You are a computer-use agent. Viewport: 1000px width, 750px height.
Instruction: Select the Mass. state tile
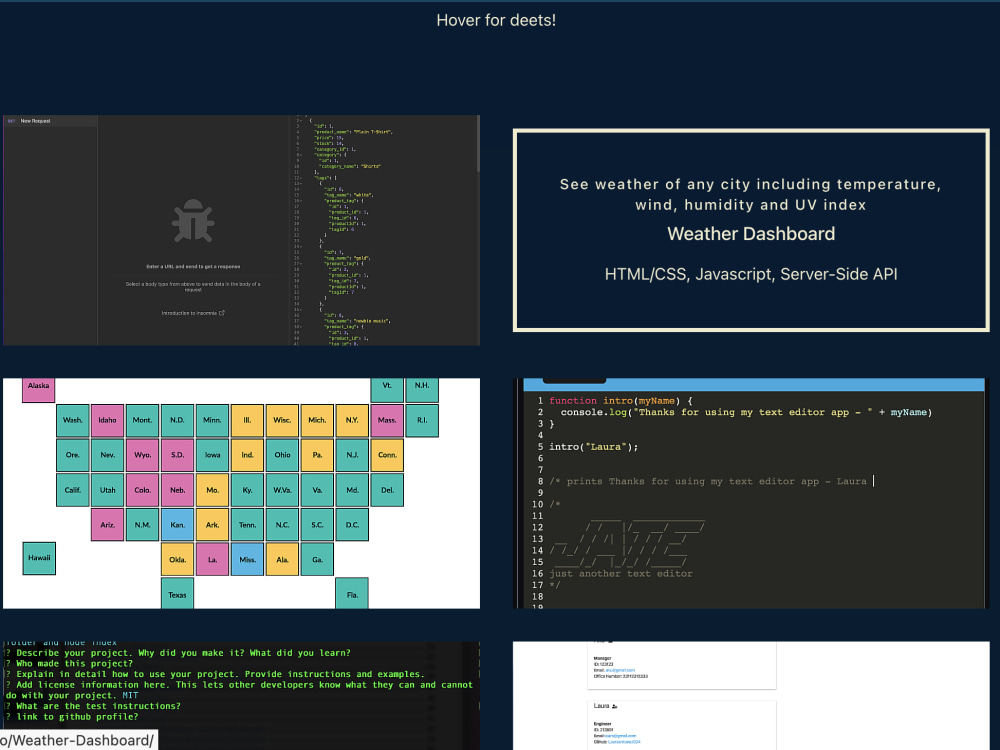click(387, 420)
